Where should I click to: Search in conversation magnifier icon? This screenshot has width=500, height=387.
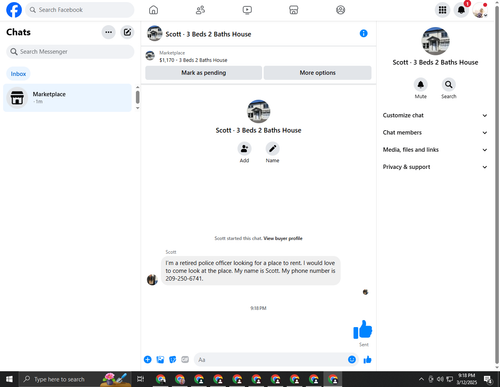(x=449, y=85)
